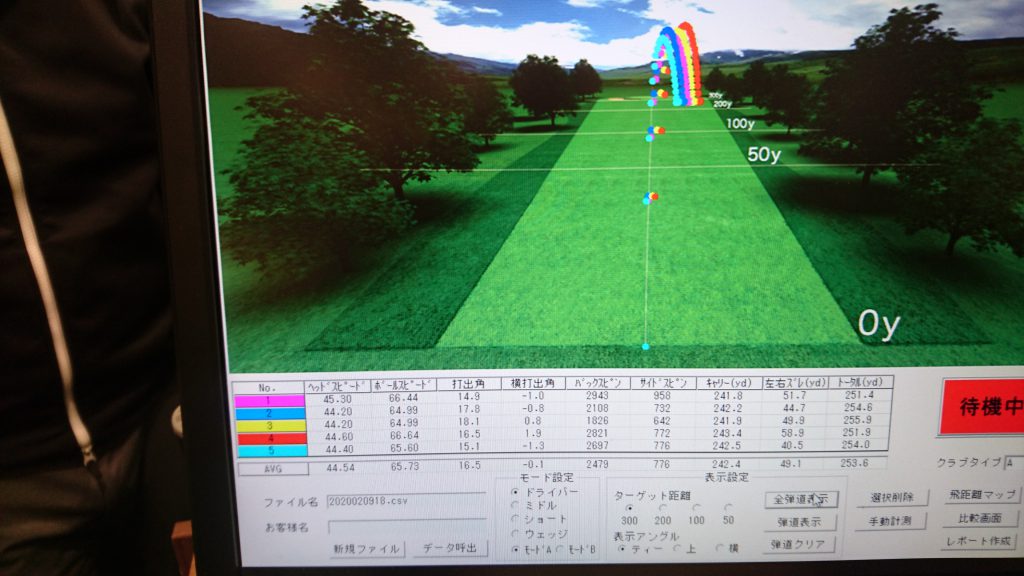1024x576 pixels.
Task: Click the トータル(yd) column header
Action: (x=859, y=382)
